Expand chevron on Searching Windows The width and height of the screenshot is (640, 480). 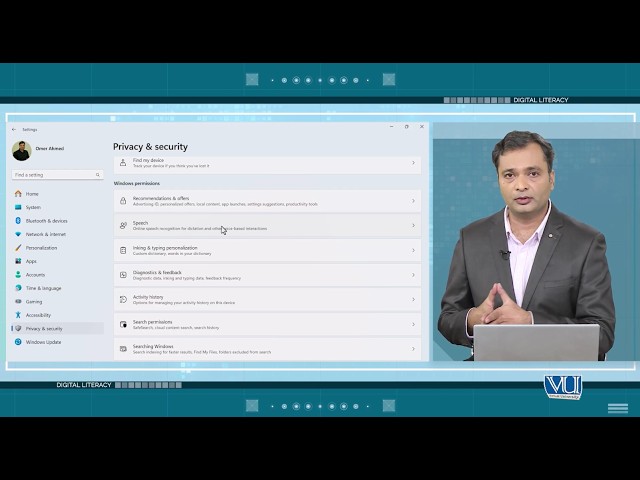point(413,349)
